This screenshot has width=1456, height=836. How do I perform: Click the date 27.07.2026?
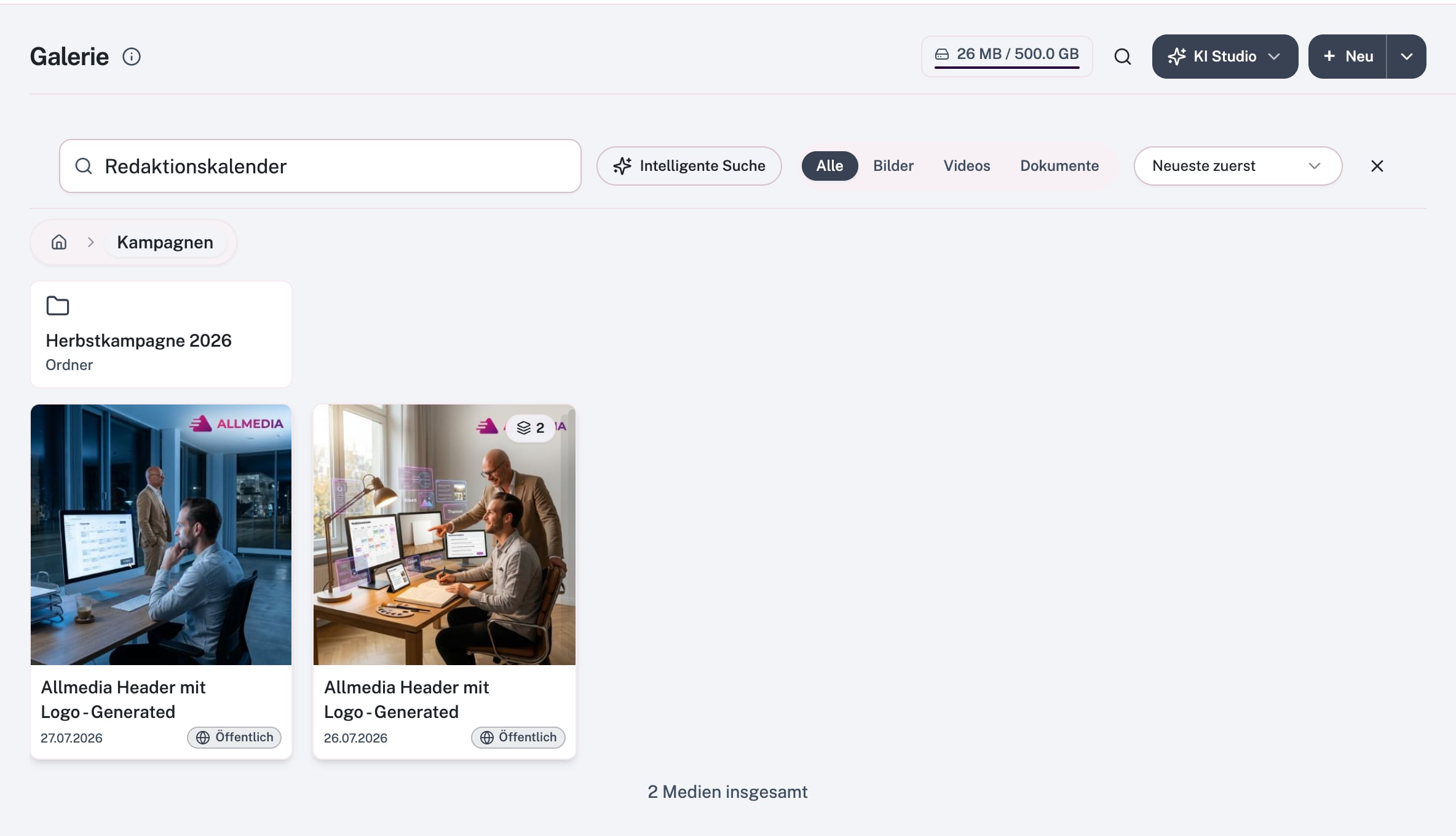pos(71,738)
